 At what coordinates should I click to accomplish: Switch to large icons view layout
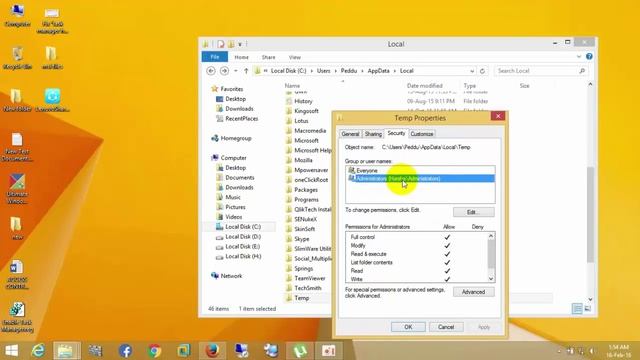(x=588, y=309)
